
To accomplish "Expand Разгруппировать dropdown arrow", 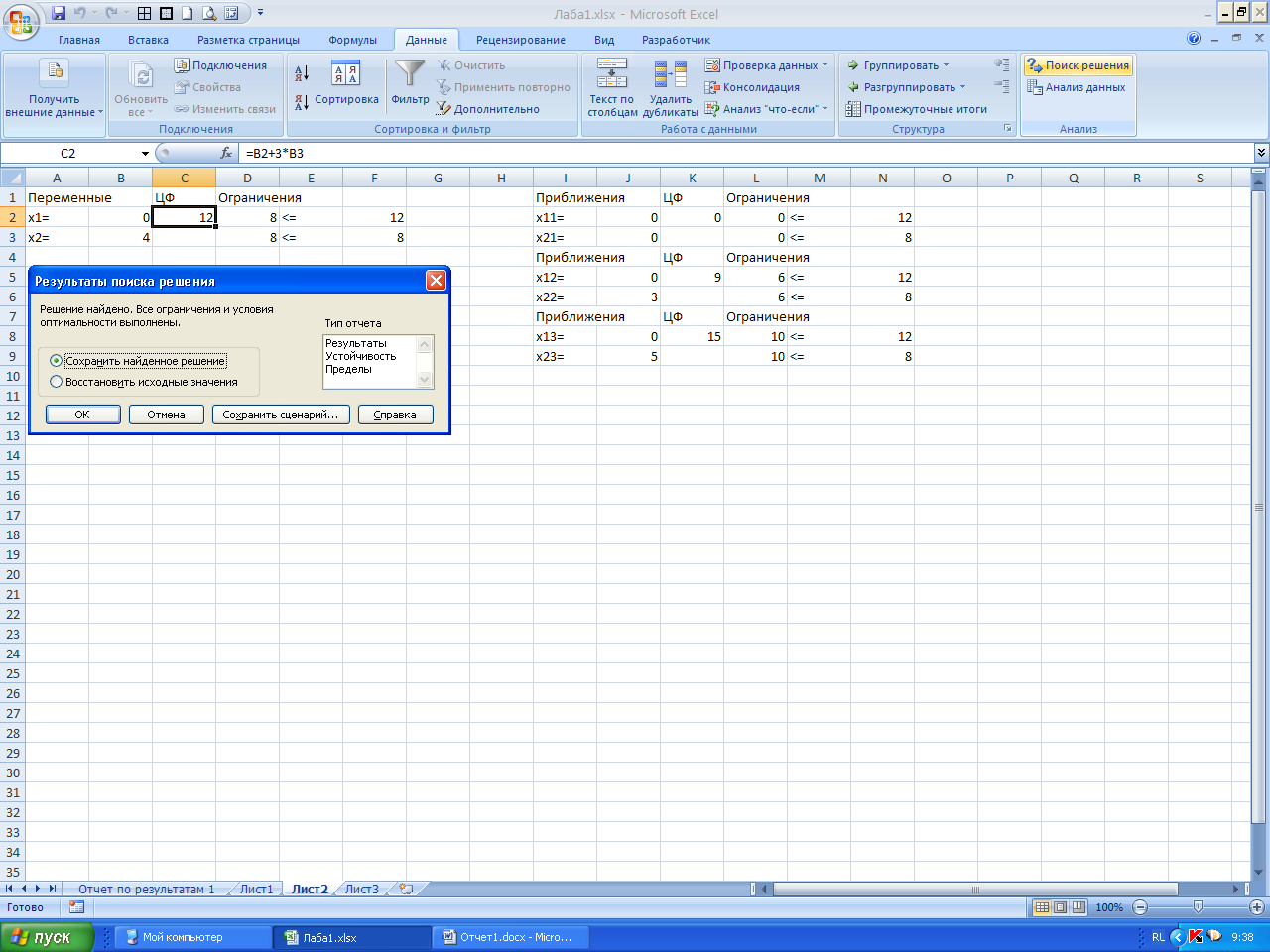I will tap(962, 87).
